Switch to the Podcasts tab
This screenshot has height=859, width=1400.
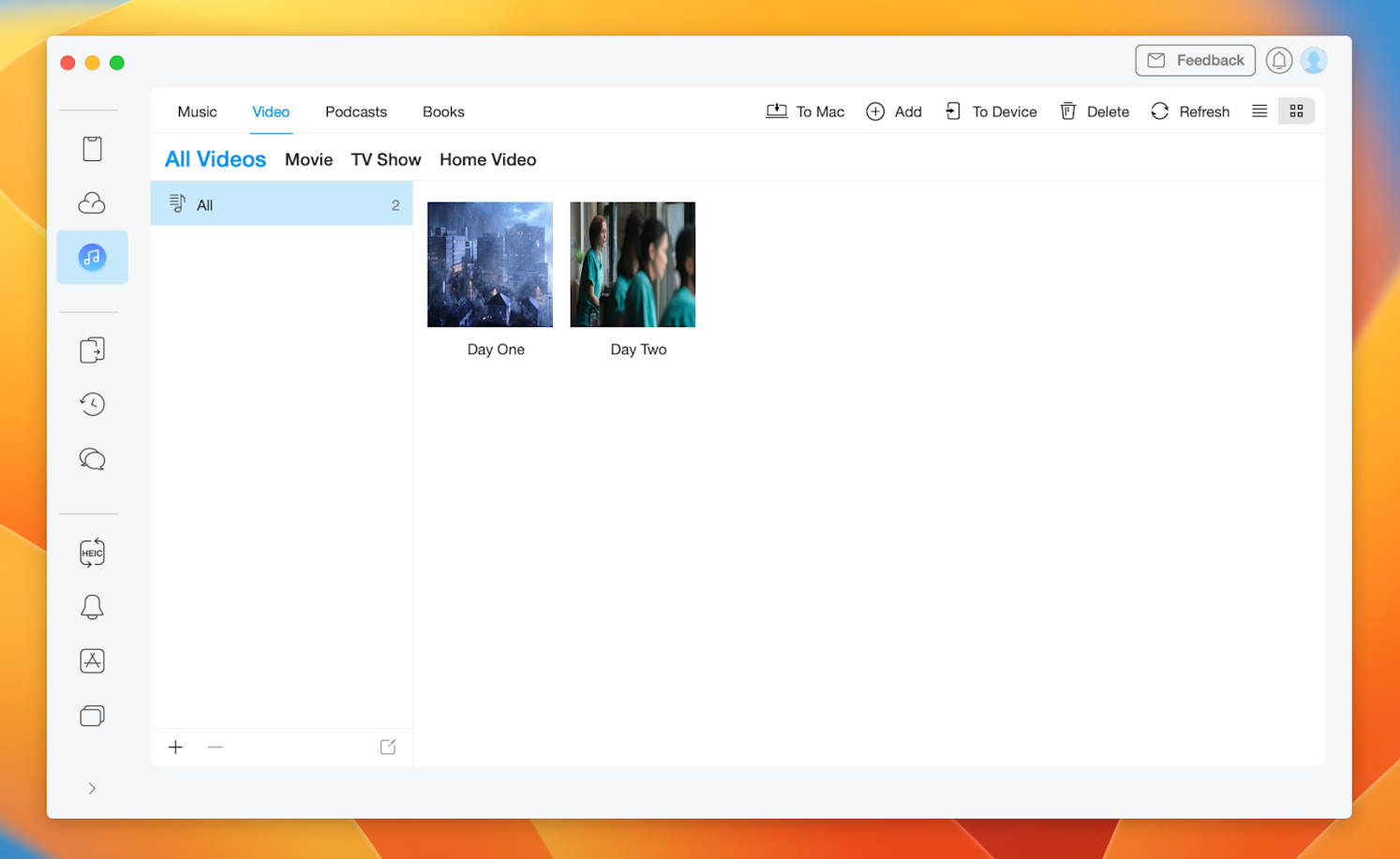[x=355, y=111]
